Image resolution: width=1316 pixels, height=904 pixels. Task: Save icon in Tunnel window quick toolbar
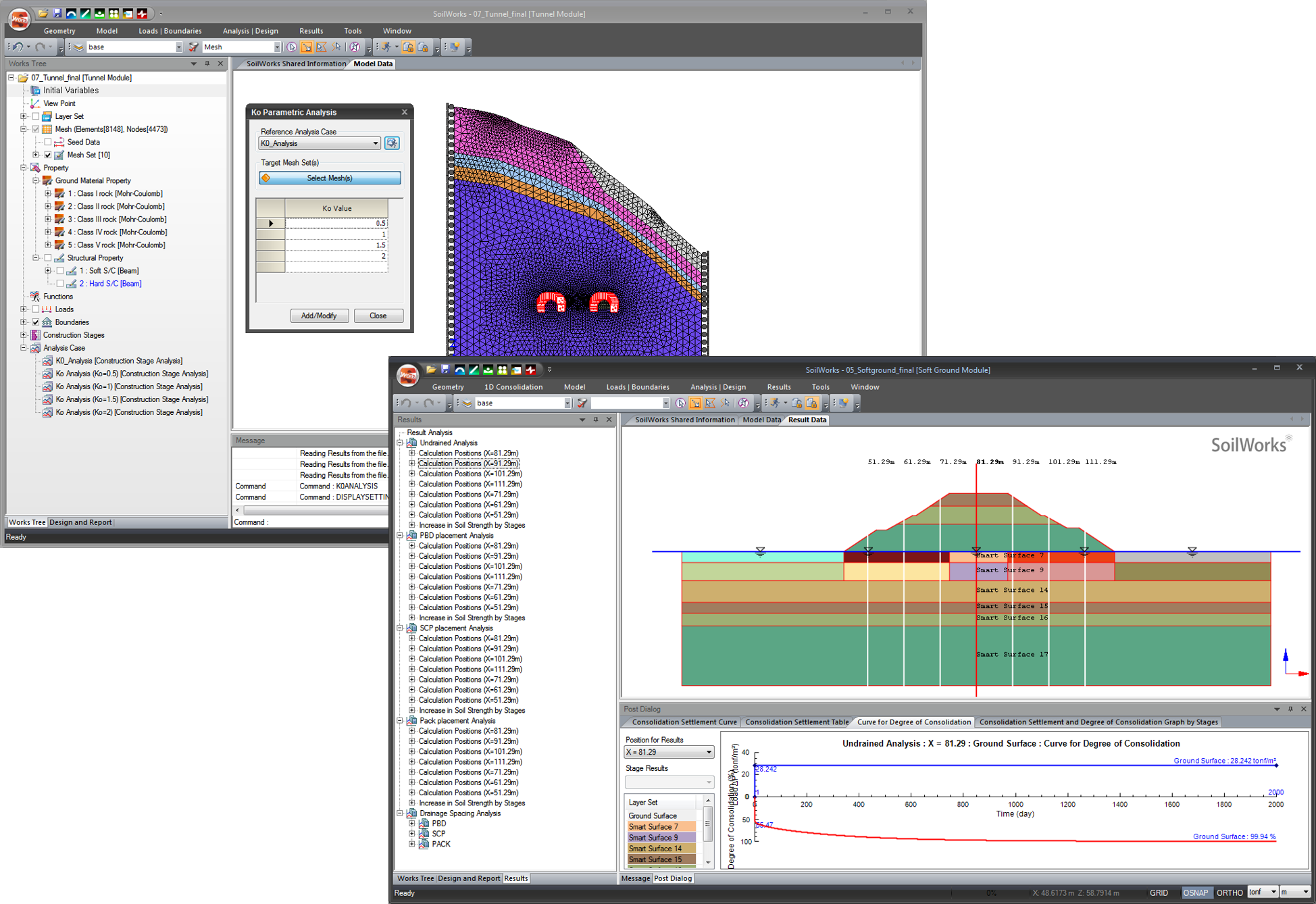(57, 13)
